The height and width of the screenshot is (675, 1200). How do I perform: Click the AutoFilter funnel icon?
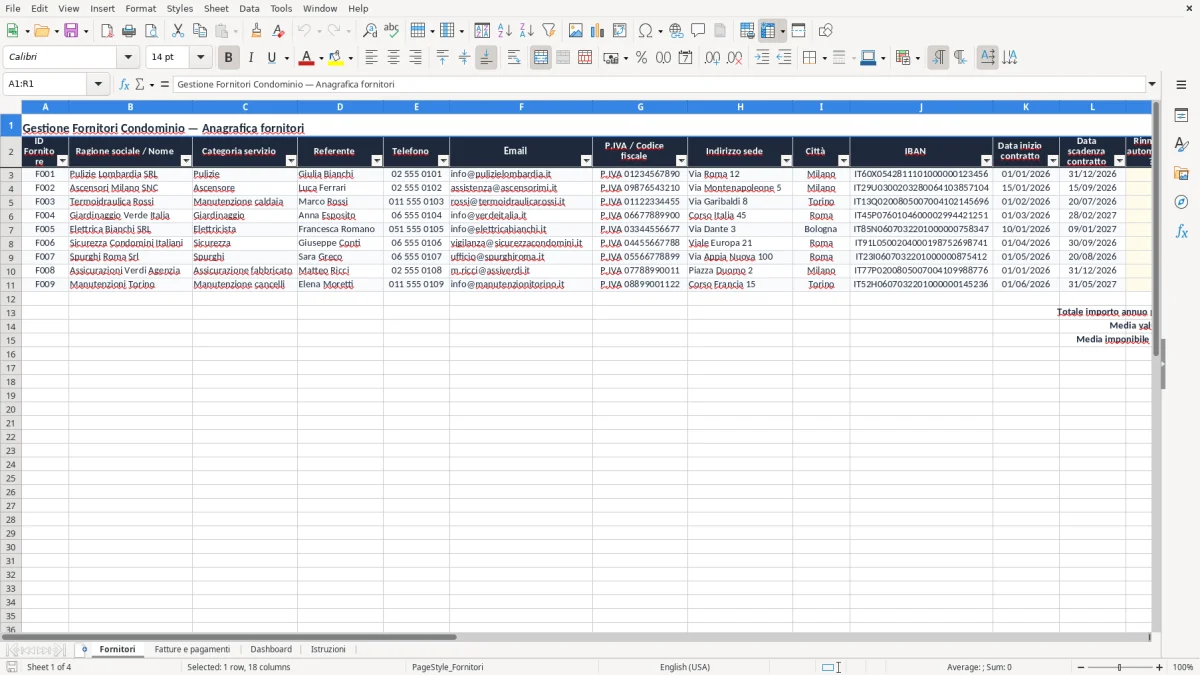[x=549, y=31]
